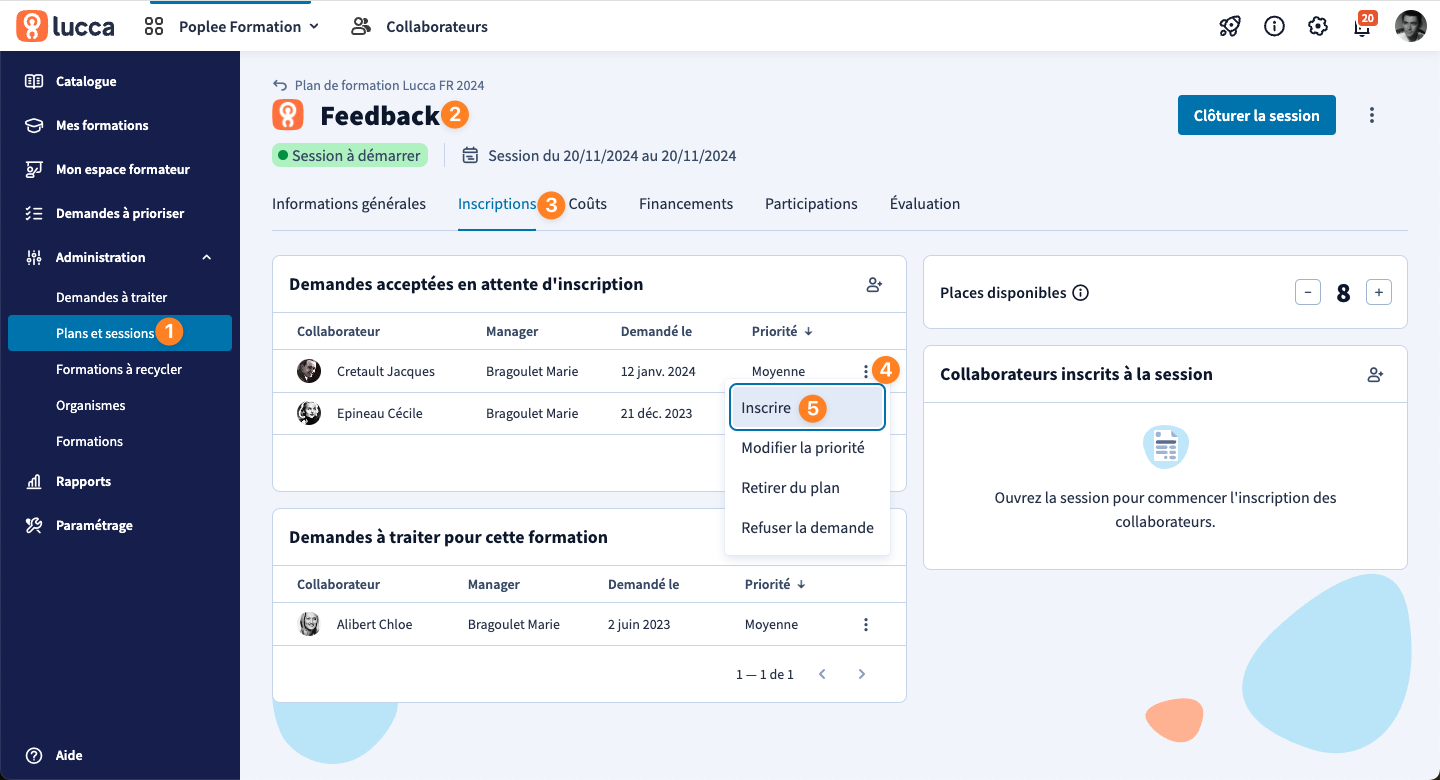
Task: Click the Administration sliders icon
Action: click(x=34, y=257)
